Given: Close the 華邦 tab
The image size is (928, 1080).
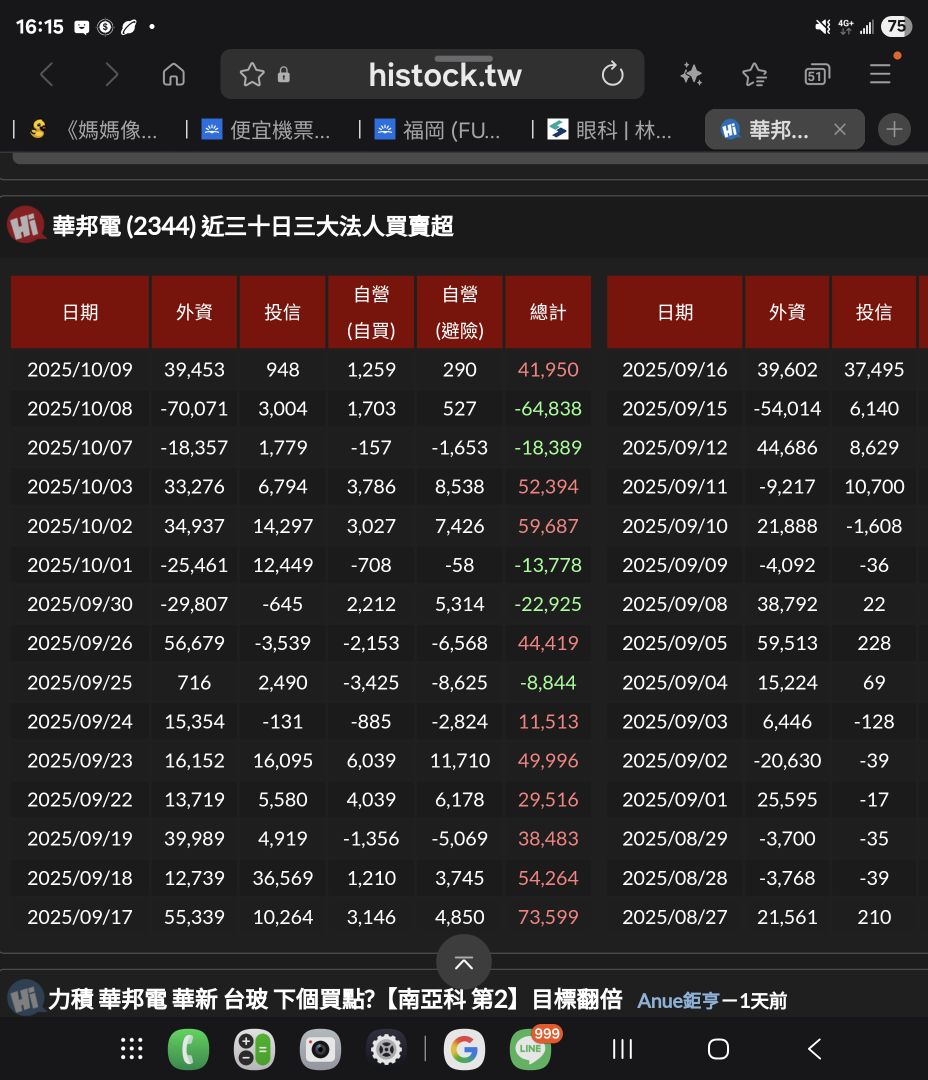Looking at the screenshot, I should 839,129.
